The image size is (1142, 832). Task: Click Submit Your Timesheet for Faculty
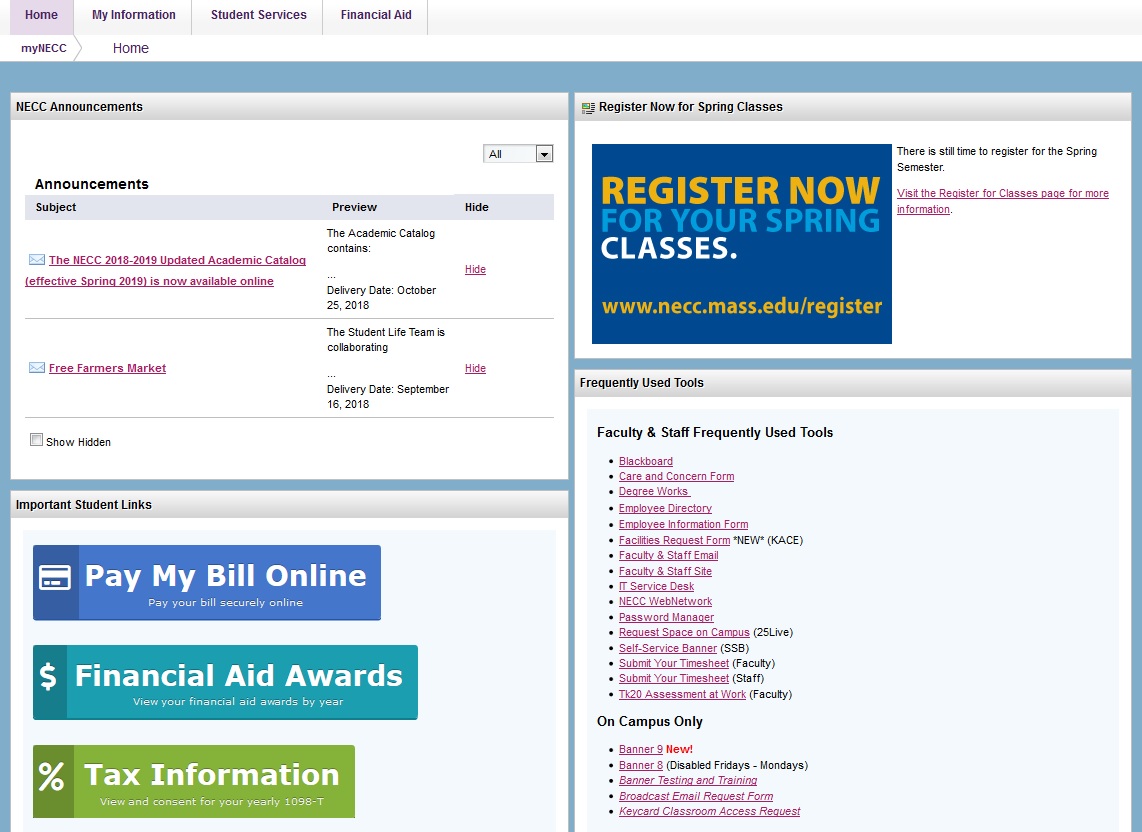(x=674, y=664)
